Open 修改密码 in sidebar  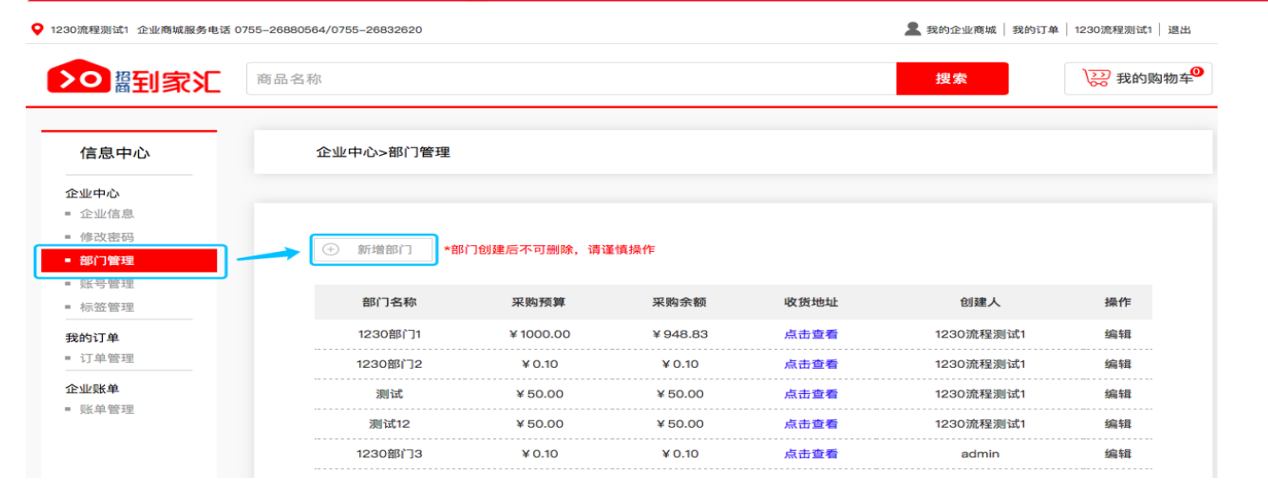point(107,238)
